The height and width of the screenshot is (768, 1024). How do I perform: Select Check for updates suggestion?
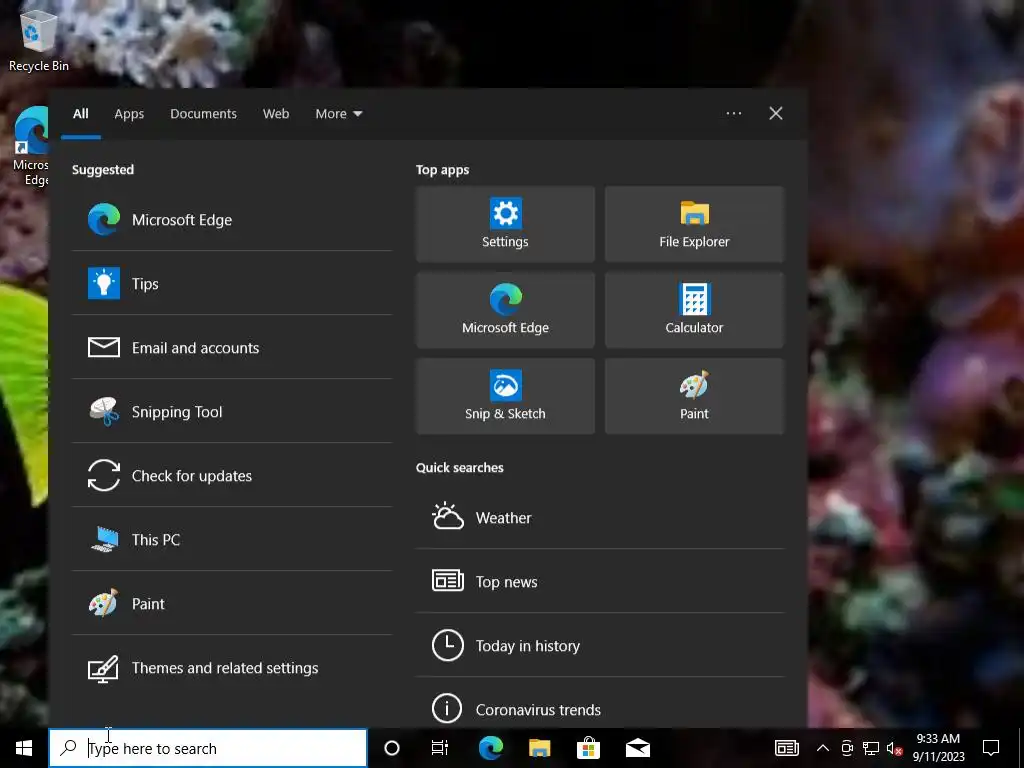[232, 475]
